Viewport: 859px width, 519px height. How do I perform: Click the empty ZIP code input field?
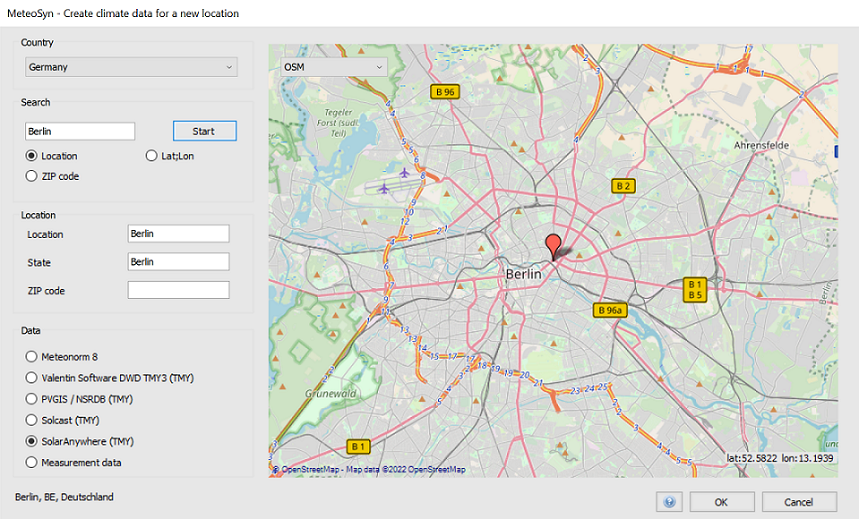(x=179, y=290)
